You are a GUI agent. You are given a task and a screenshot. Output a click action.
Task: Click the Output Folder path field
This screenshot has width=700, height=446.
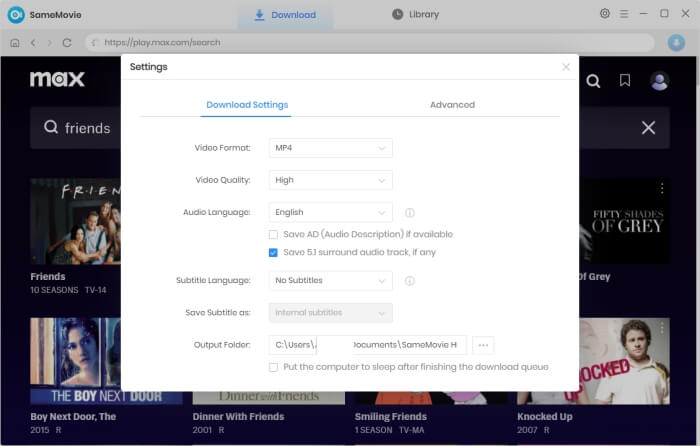pyautogui.click(x=367, y=345)
